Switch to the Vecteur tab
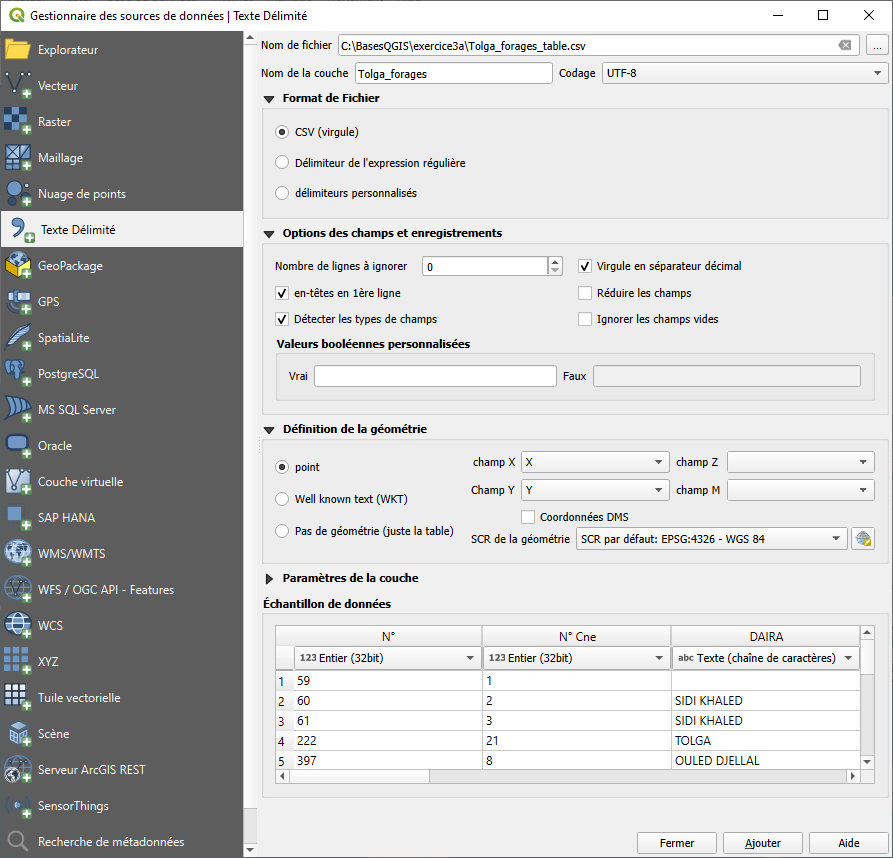The height and width of the screenshot is (858, 893). coord(58,86)
